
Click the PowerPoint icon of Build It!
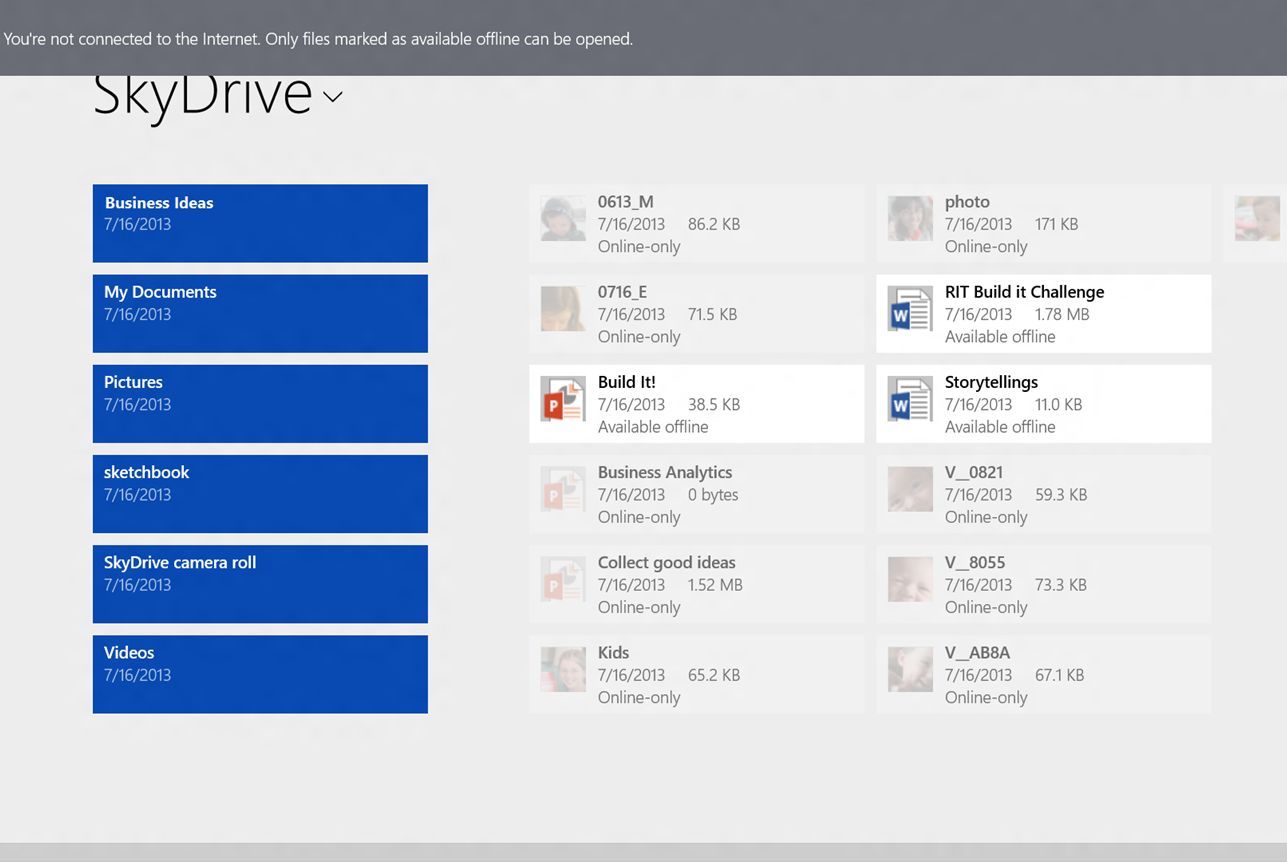click(x=563, y=398)
